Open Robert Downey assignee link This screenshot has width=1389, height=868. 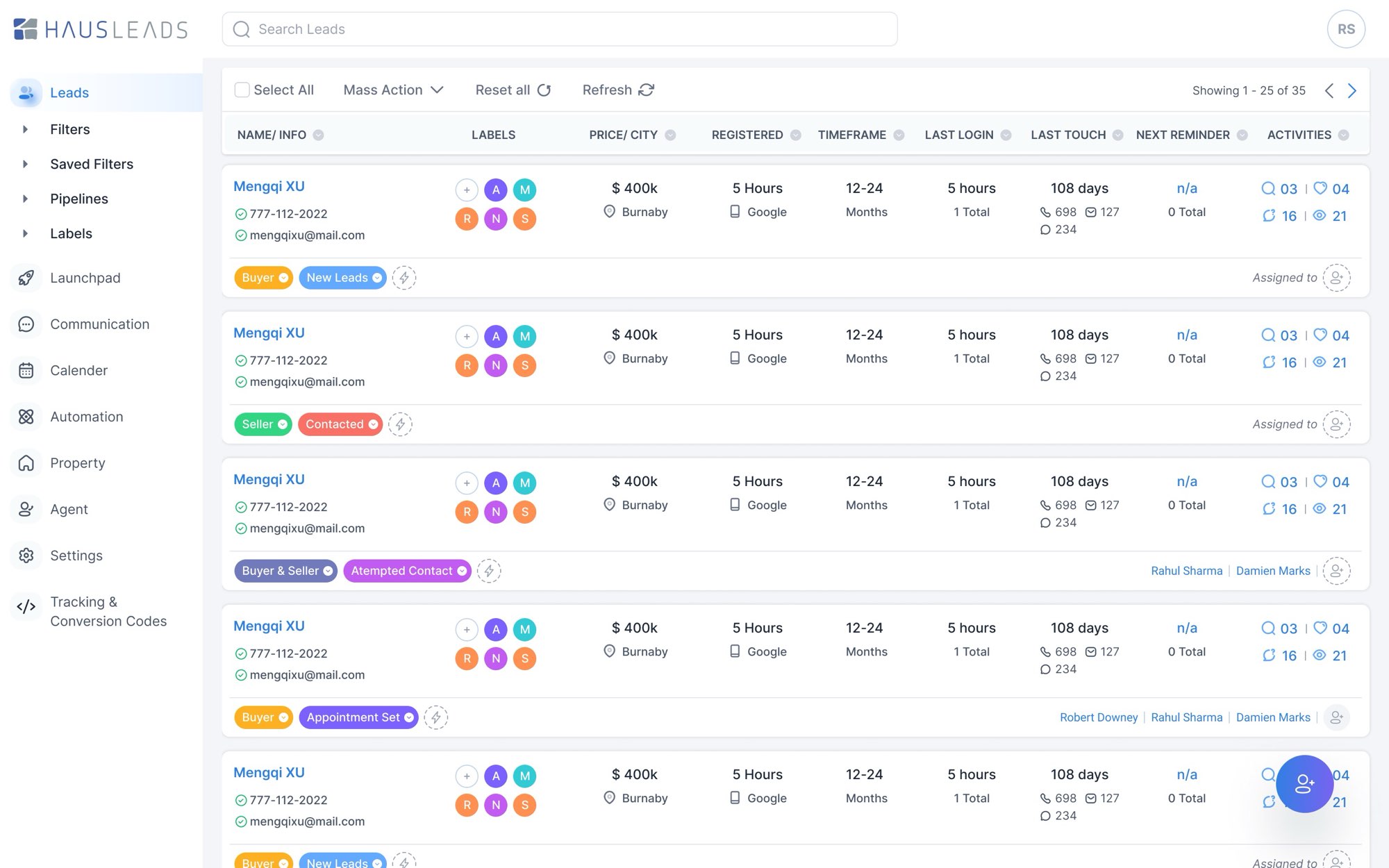(x=1099, y=717)
